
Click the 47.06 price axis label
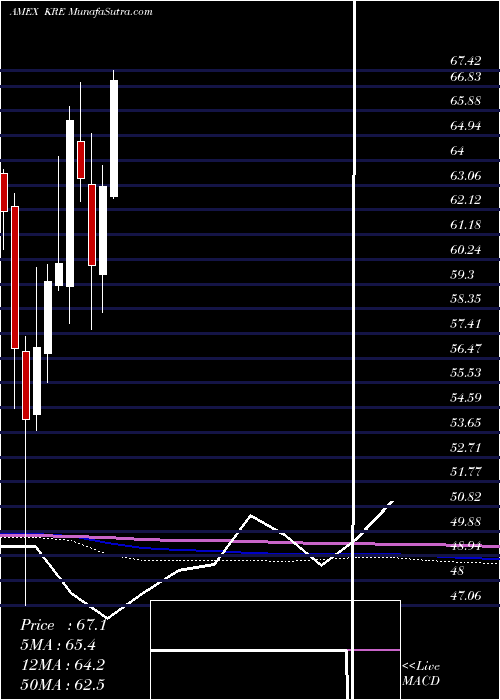pyautogui.click(x=464, y=595)
